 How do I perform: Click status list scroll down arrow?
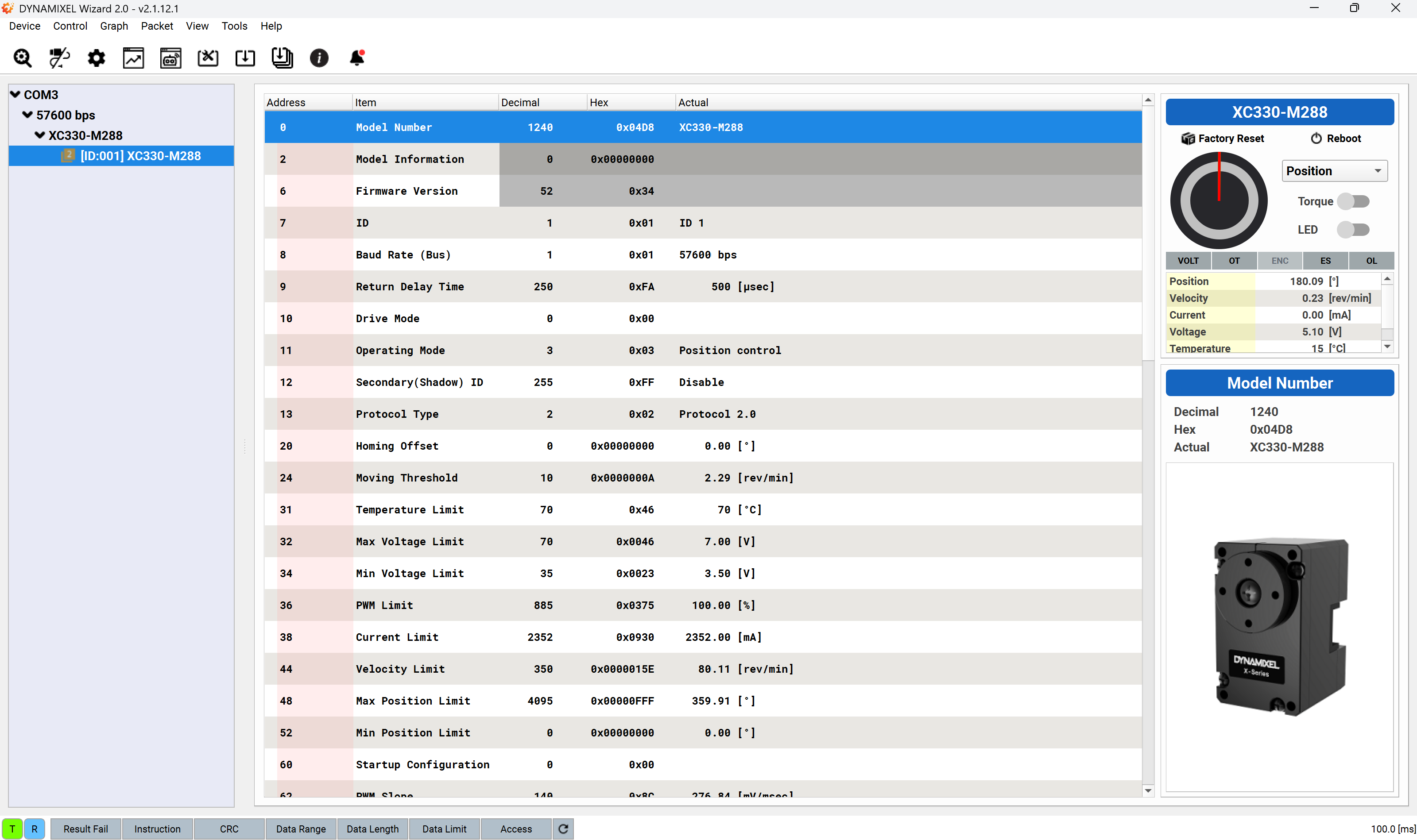click(1387, 347)
